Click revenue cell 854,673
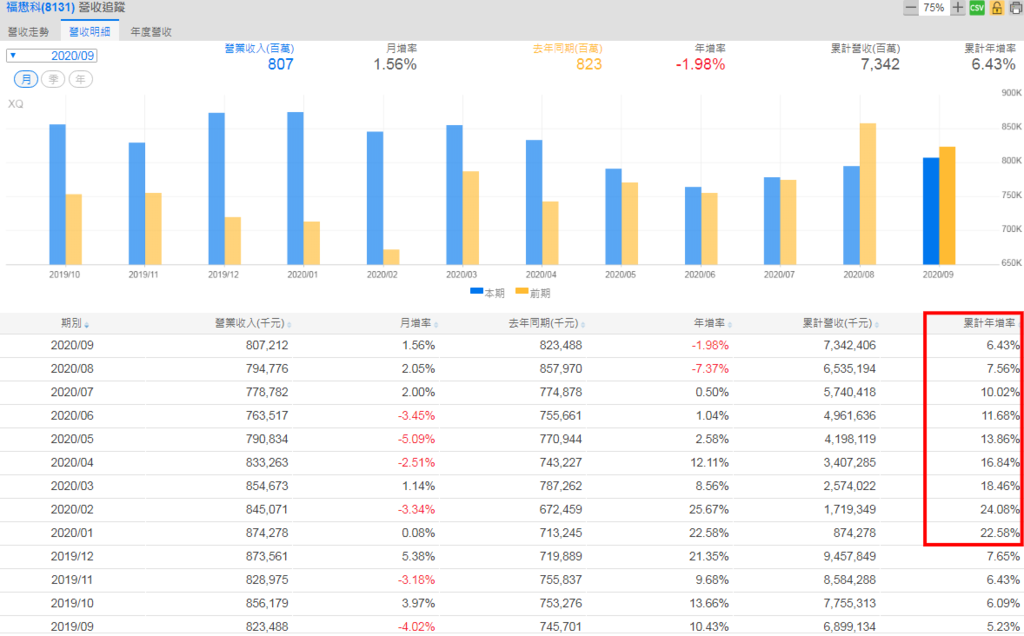The image size is (1024, 636). tap(267, 486)
